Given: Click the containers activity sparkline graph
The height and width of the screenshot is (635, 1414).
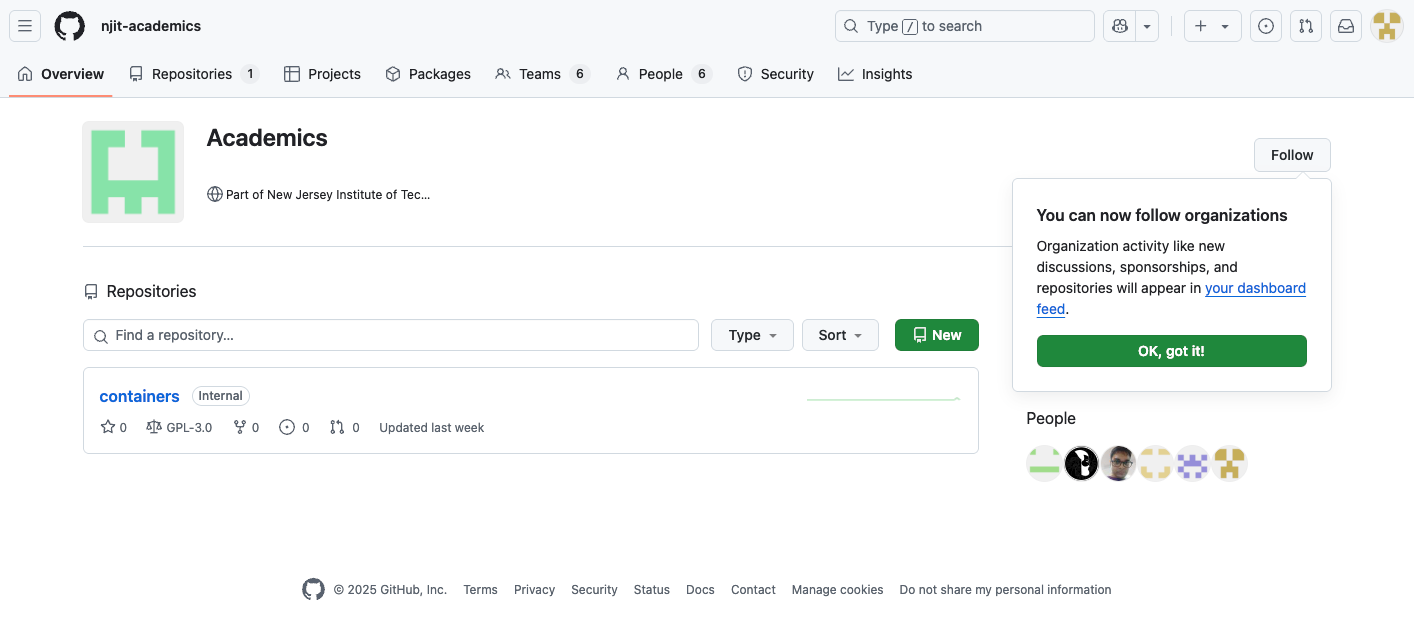Looking at the screenshot, I should tap(883, 399).
